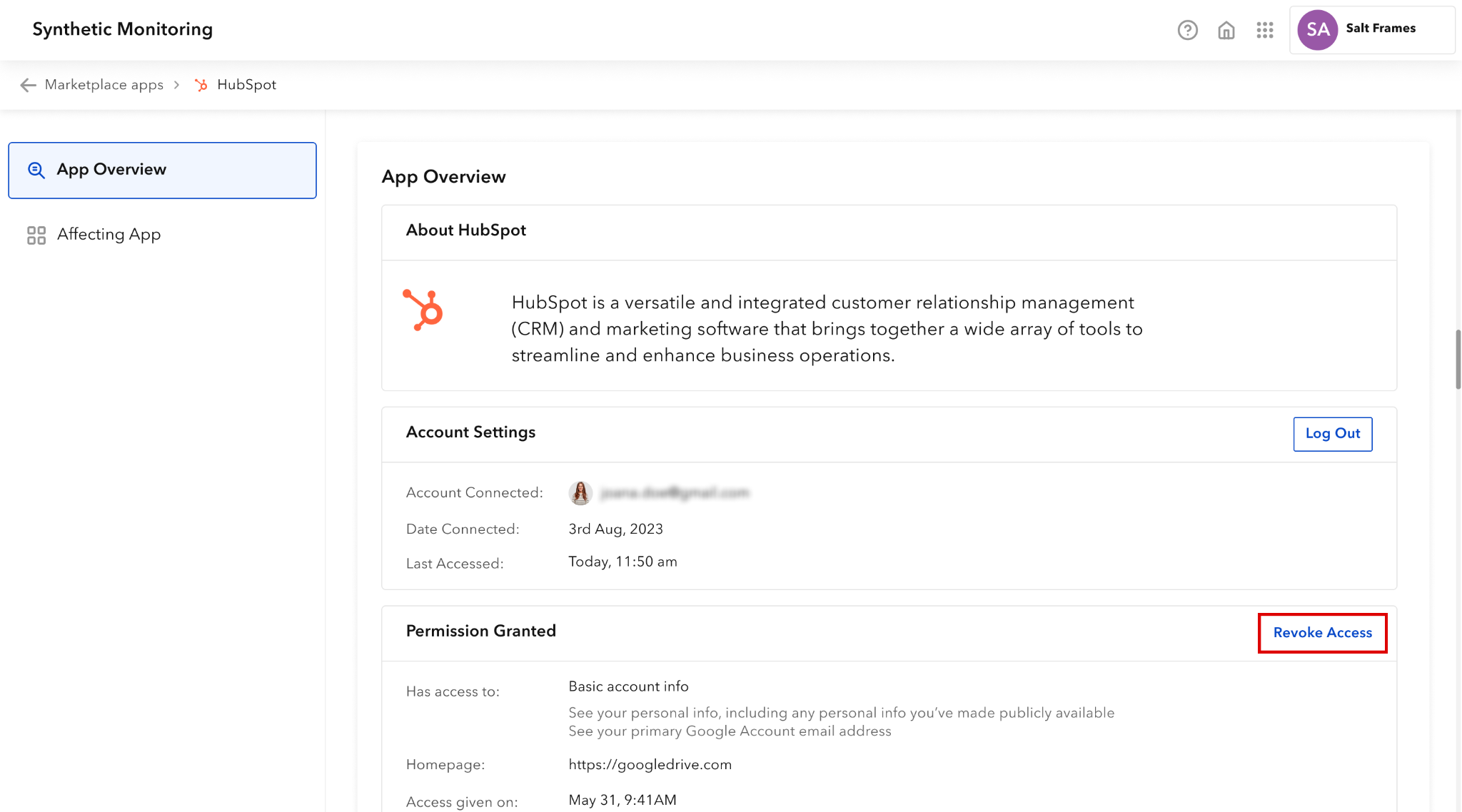Select the App Overview sidebar tab
The width and height of the screenshot is (1462, 812).
click(x=162, y=170)
